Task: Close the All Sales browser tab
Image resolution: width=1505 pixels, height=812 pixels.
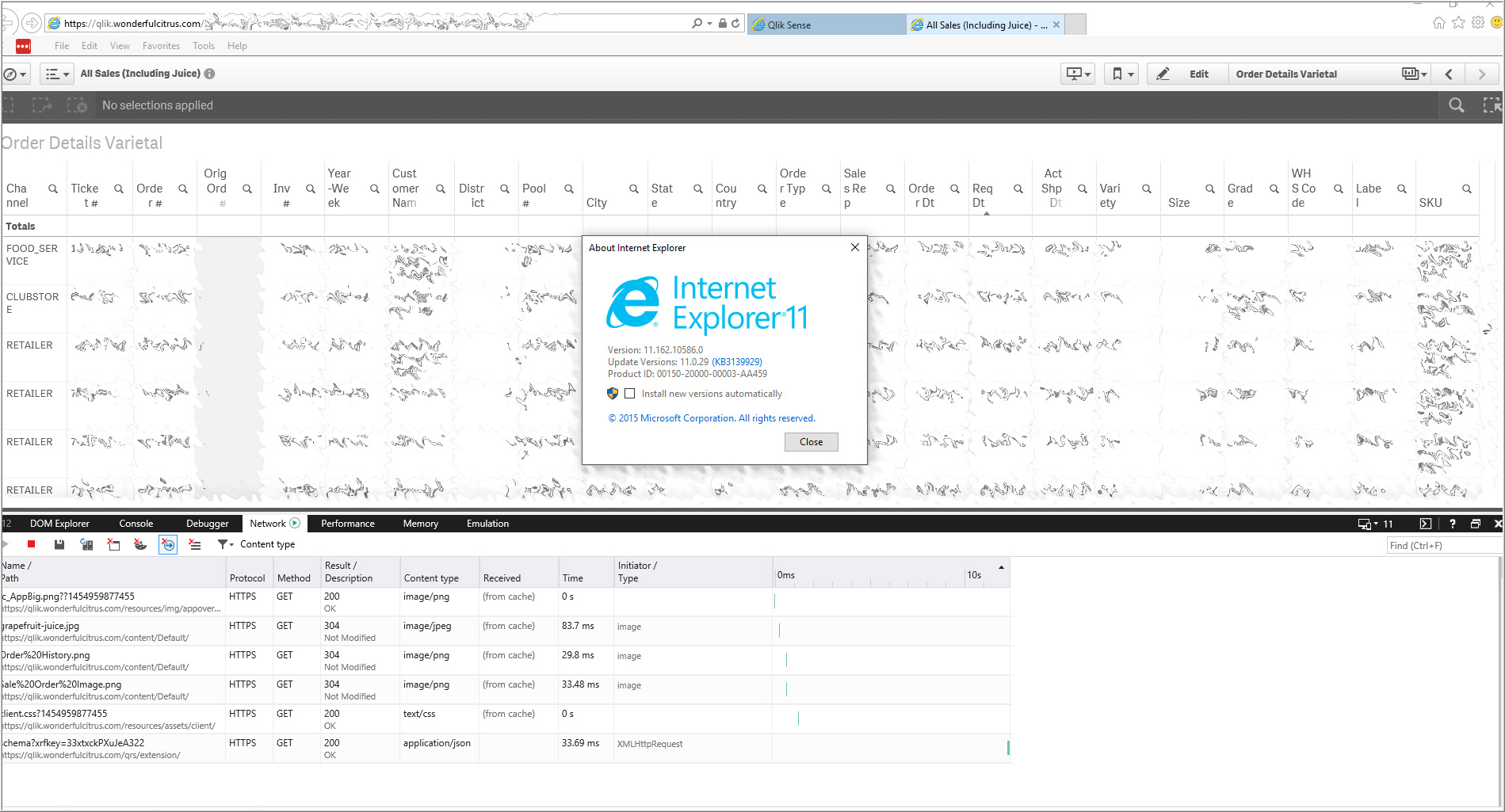Action: coord(1056,25)
